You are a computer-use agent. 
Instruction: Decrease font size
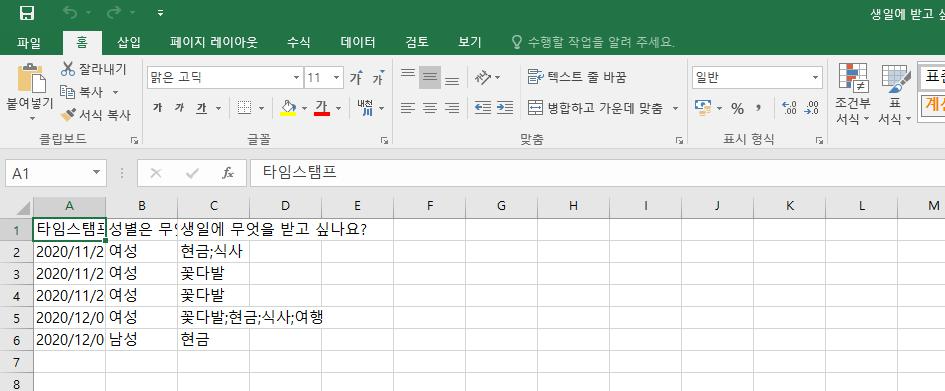378,78
